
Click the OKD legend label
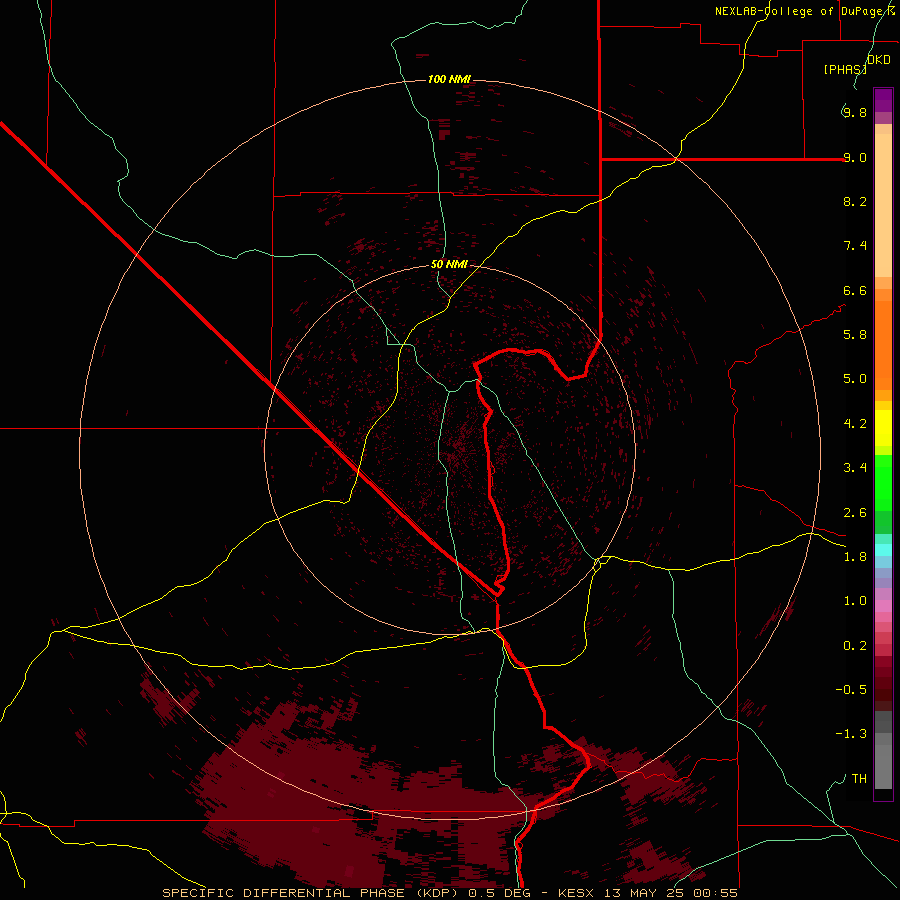tap(879, 60)
